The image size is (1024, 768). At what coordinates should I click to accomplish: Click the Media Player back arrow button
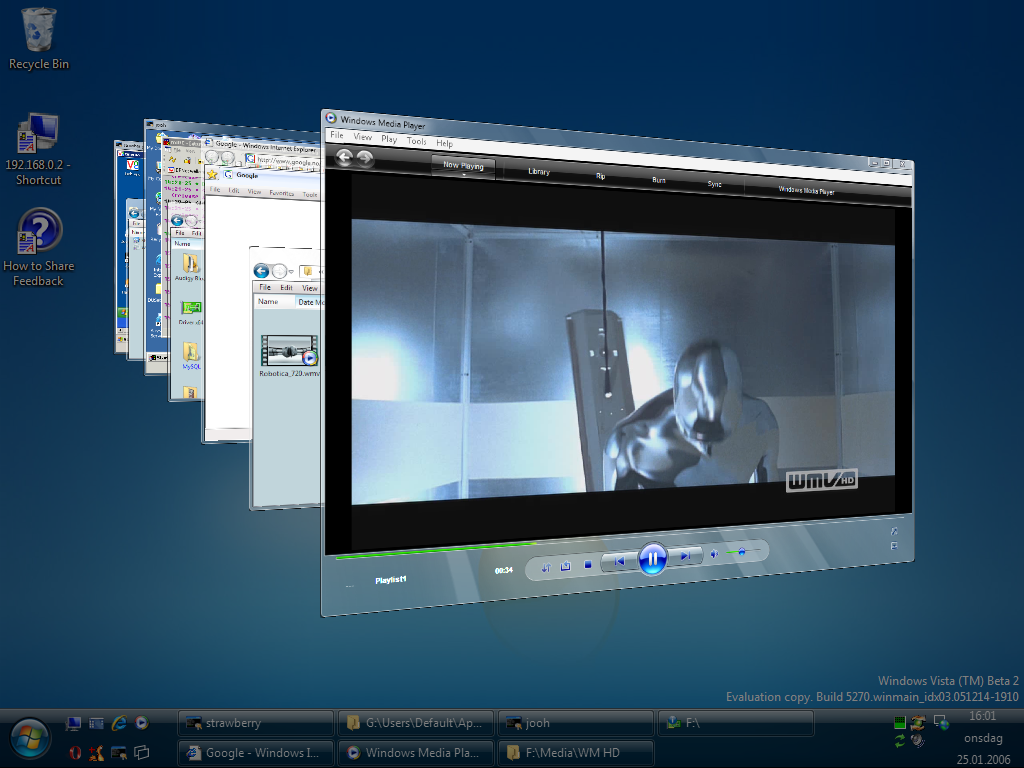click(x=344, y=156)
